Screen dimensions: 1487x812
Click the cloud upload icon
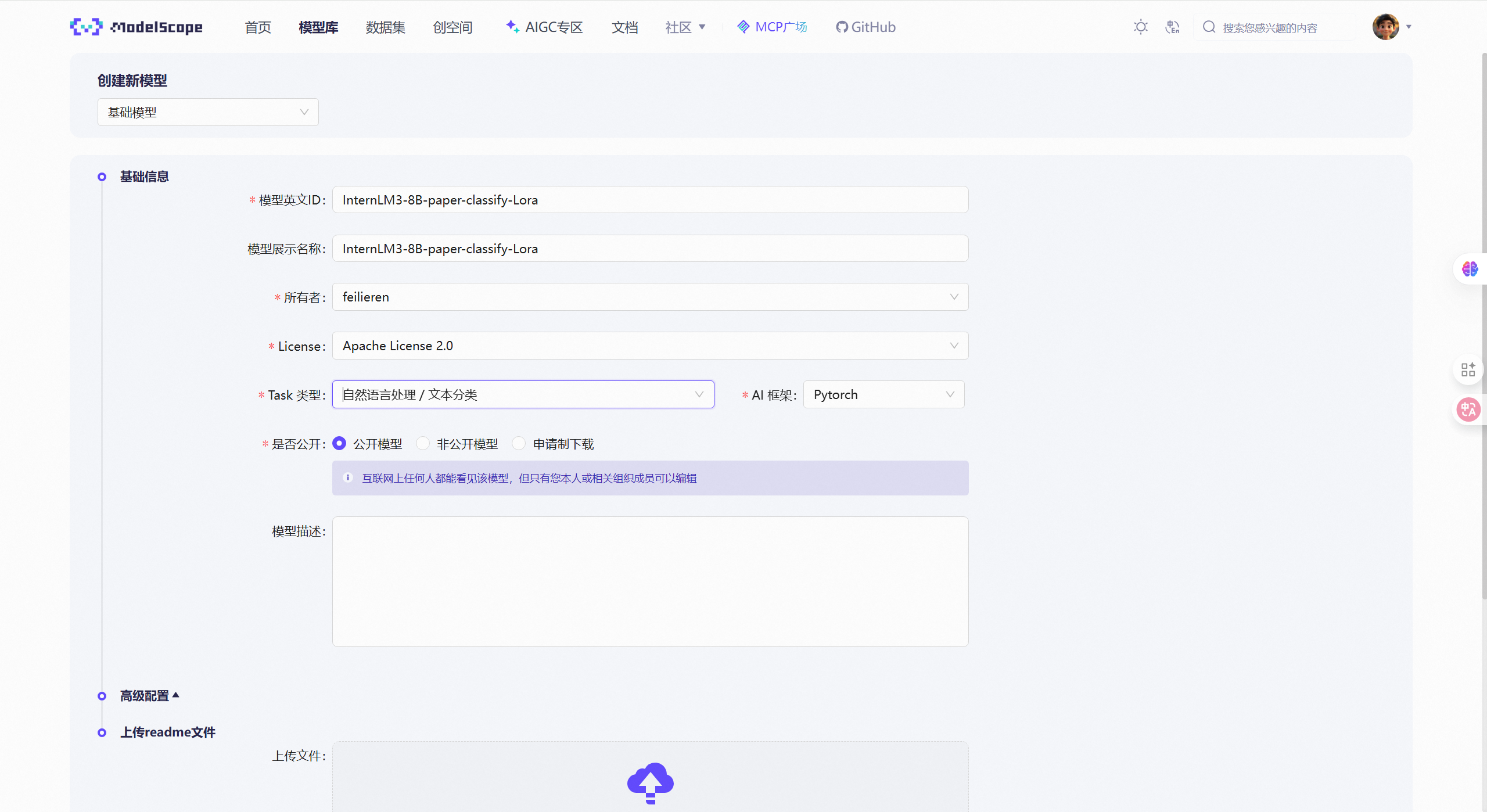(x=651, y=783)
